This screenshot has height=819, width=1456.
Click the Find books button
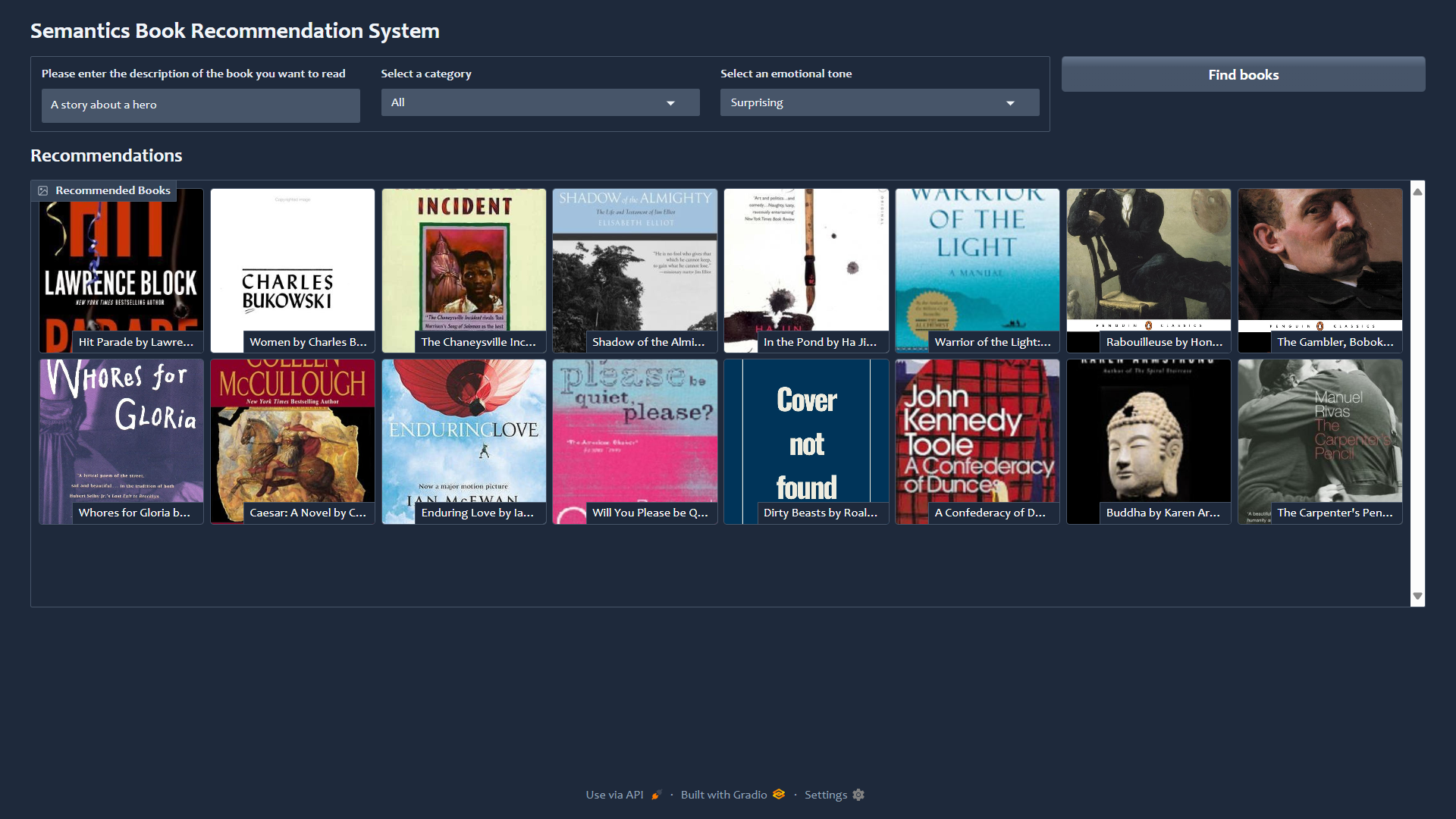click(x=1243, y=74)
